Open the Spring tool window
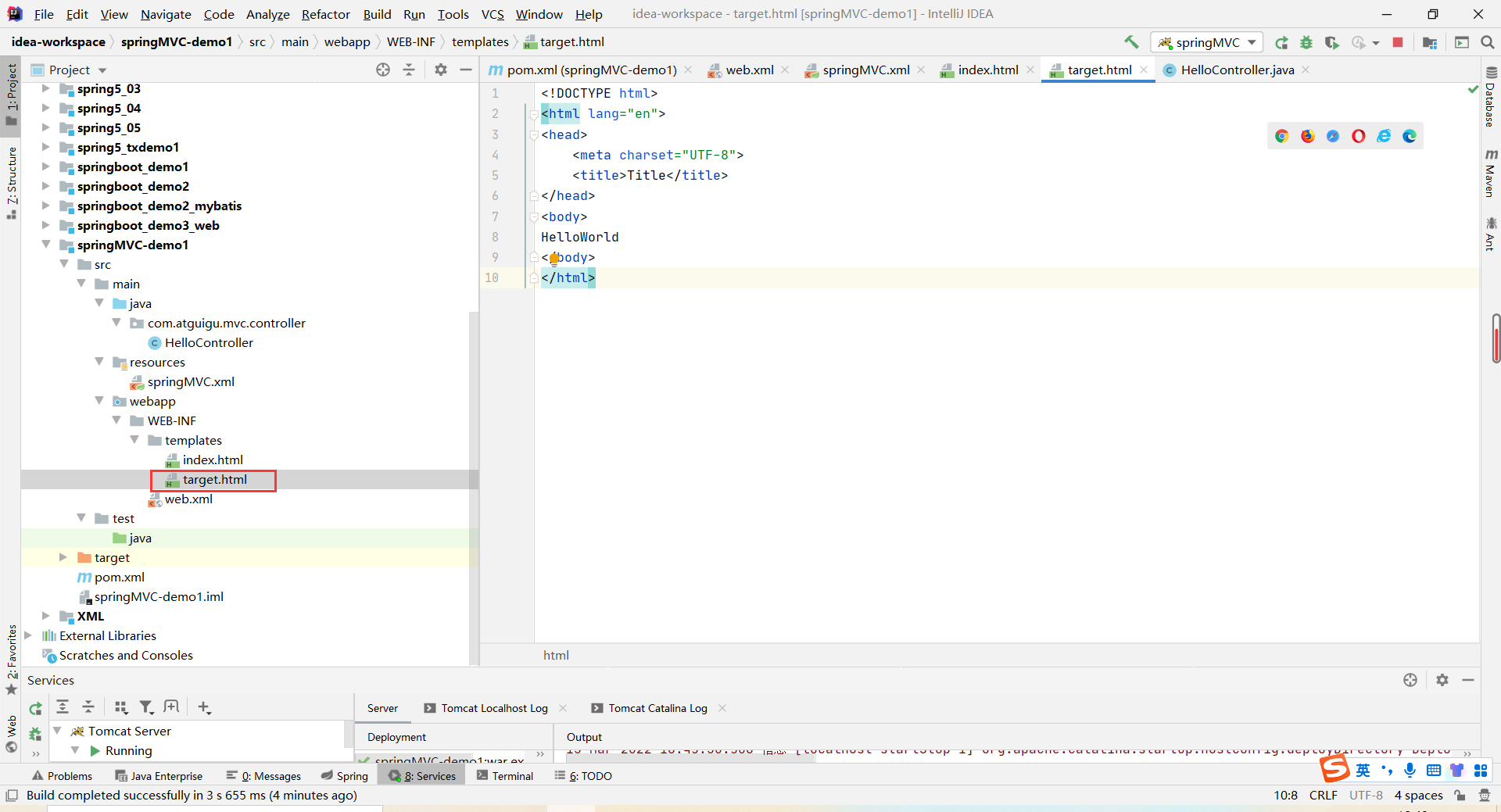1501x812 pixels. (x=345, y=775)
